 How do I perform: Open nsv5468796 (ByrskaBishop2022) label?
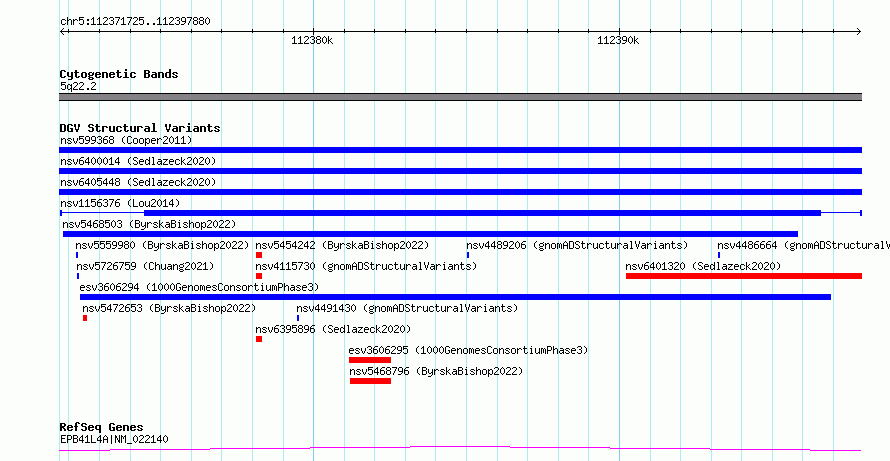tap(436, 371)
